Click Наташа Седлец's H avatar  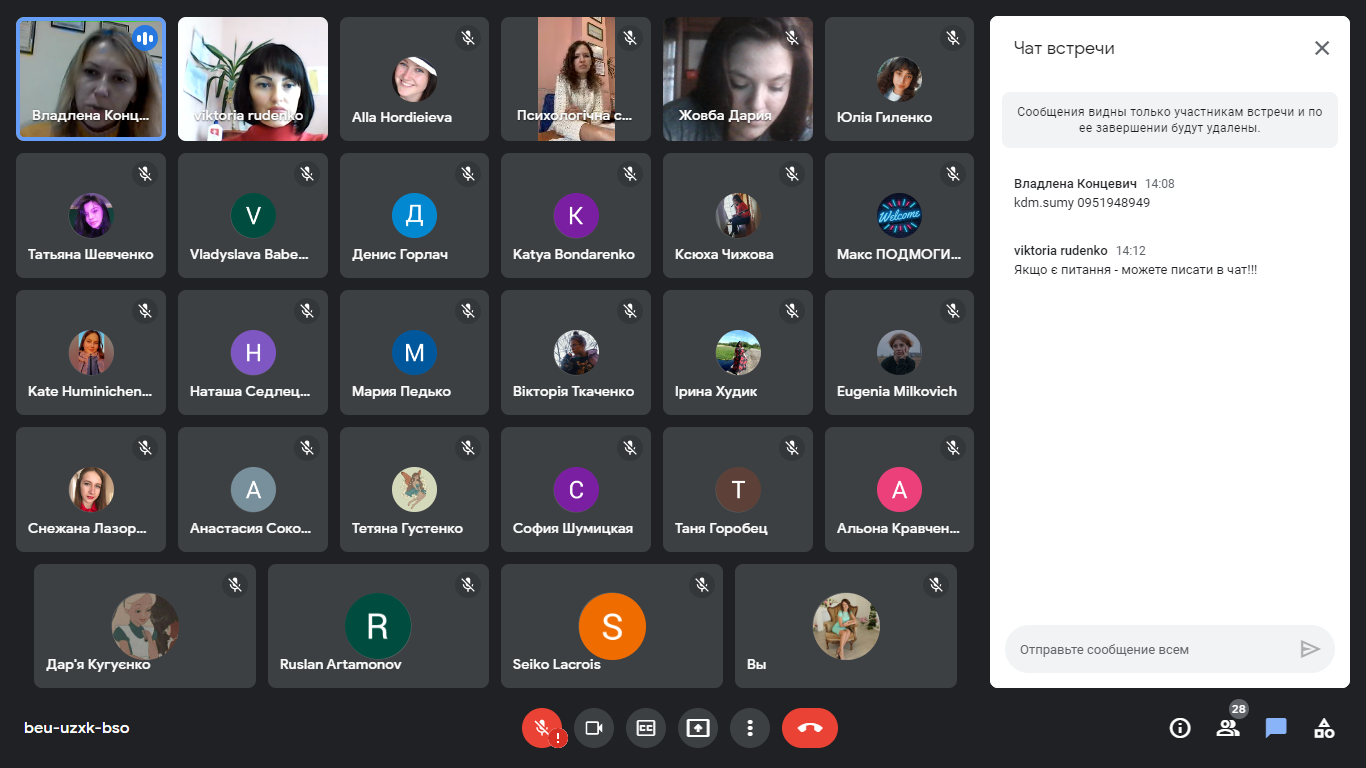pos(253,353)
